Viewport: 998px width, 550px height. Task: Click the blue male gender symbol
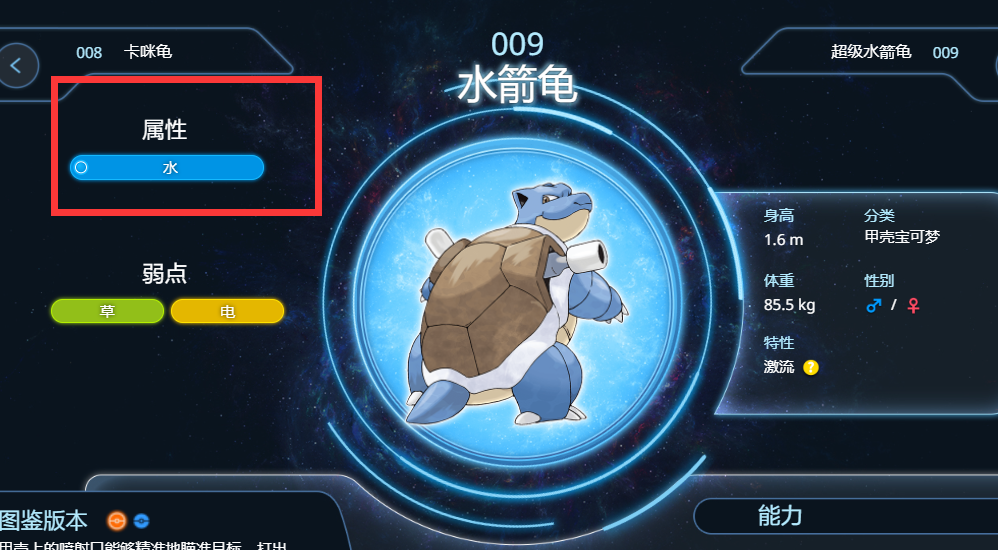click(x=874, y=306)
